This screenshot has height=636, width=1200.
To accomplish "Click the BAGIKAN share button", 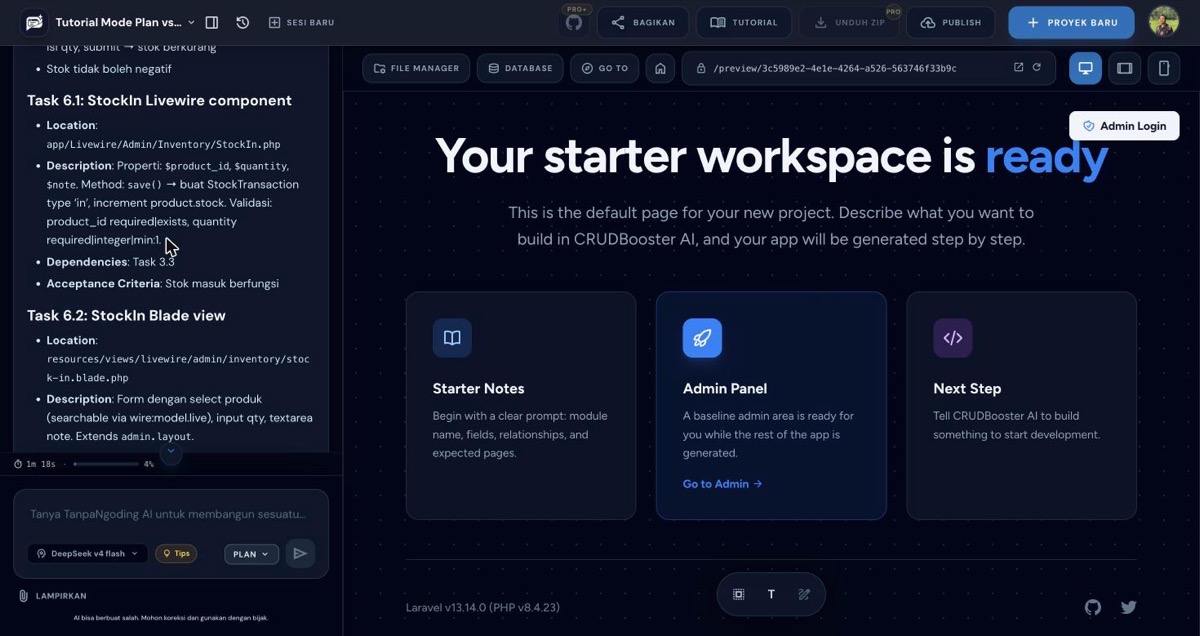I will [643, 22].
